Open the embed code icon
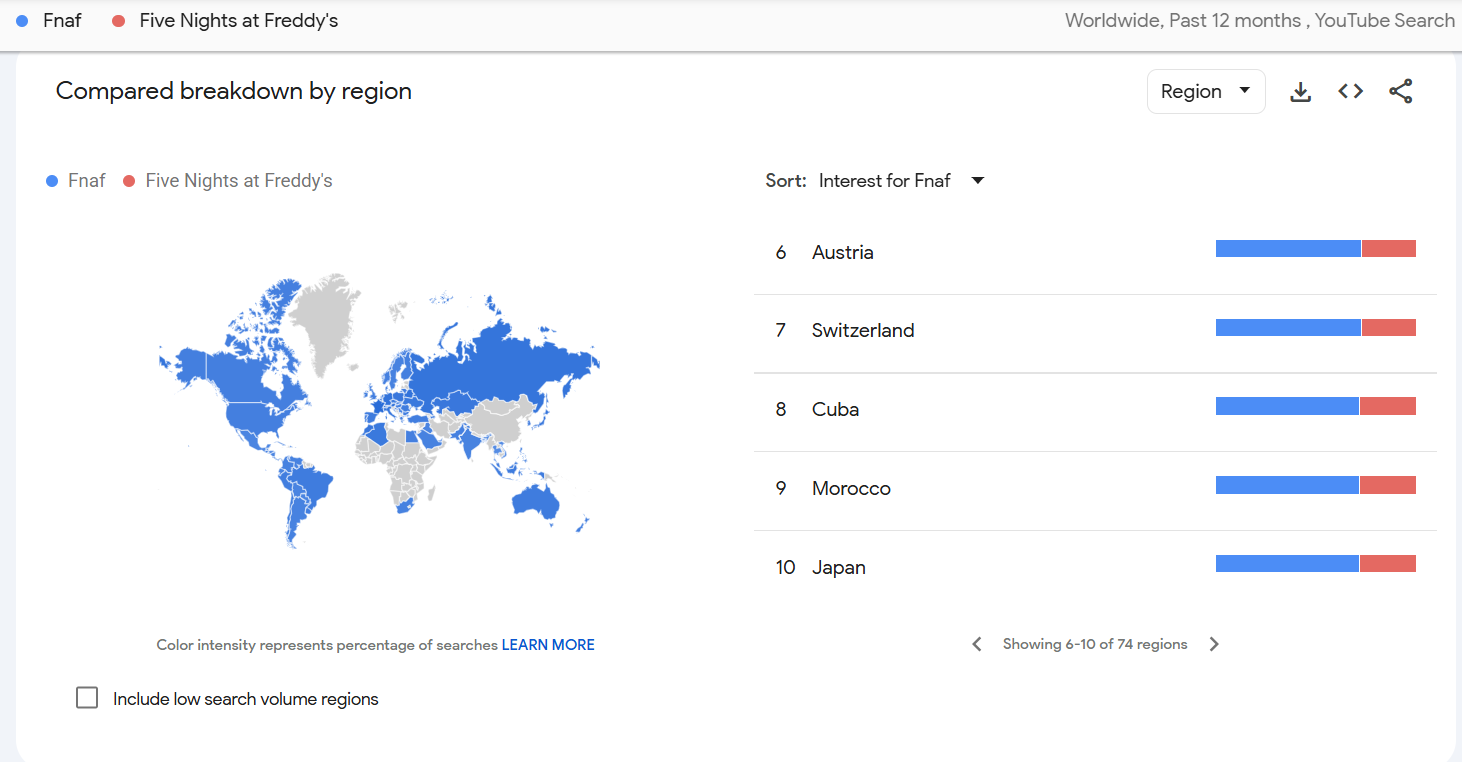The image size is (1462, 762). click(1350, 91)
